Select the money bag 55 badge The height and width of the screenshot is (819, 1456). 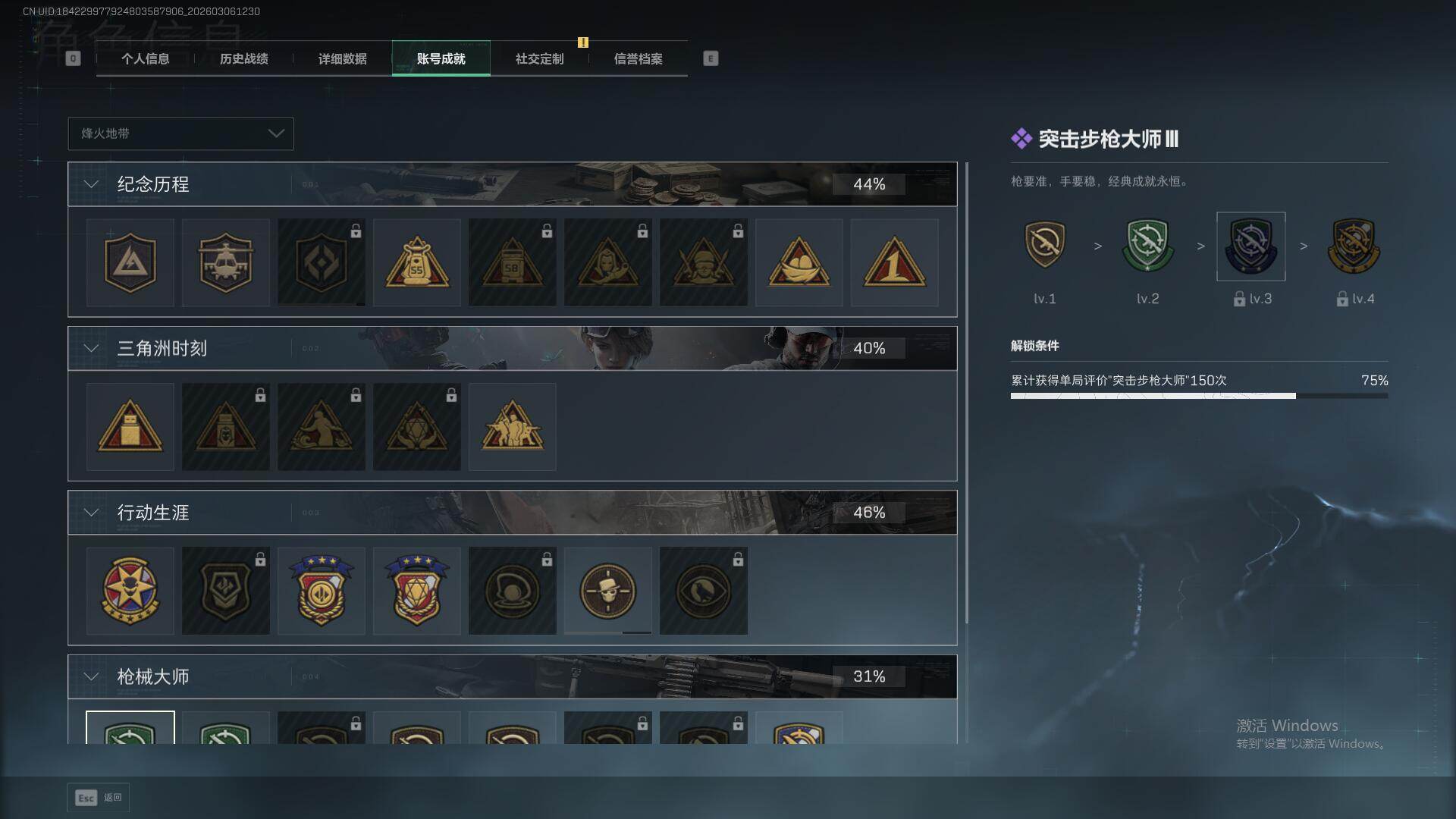pos(416,263)
